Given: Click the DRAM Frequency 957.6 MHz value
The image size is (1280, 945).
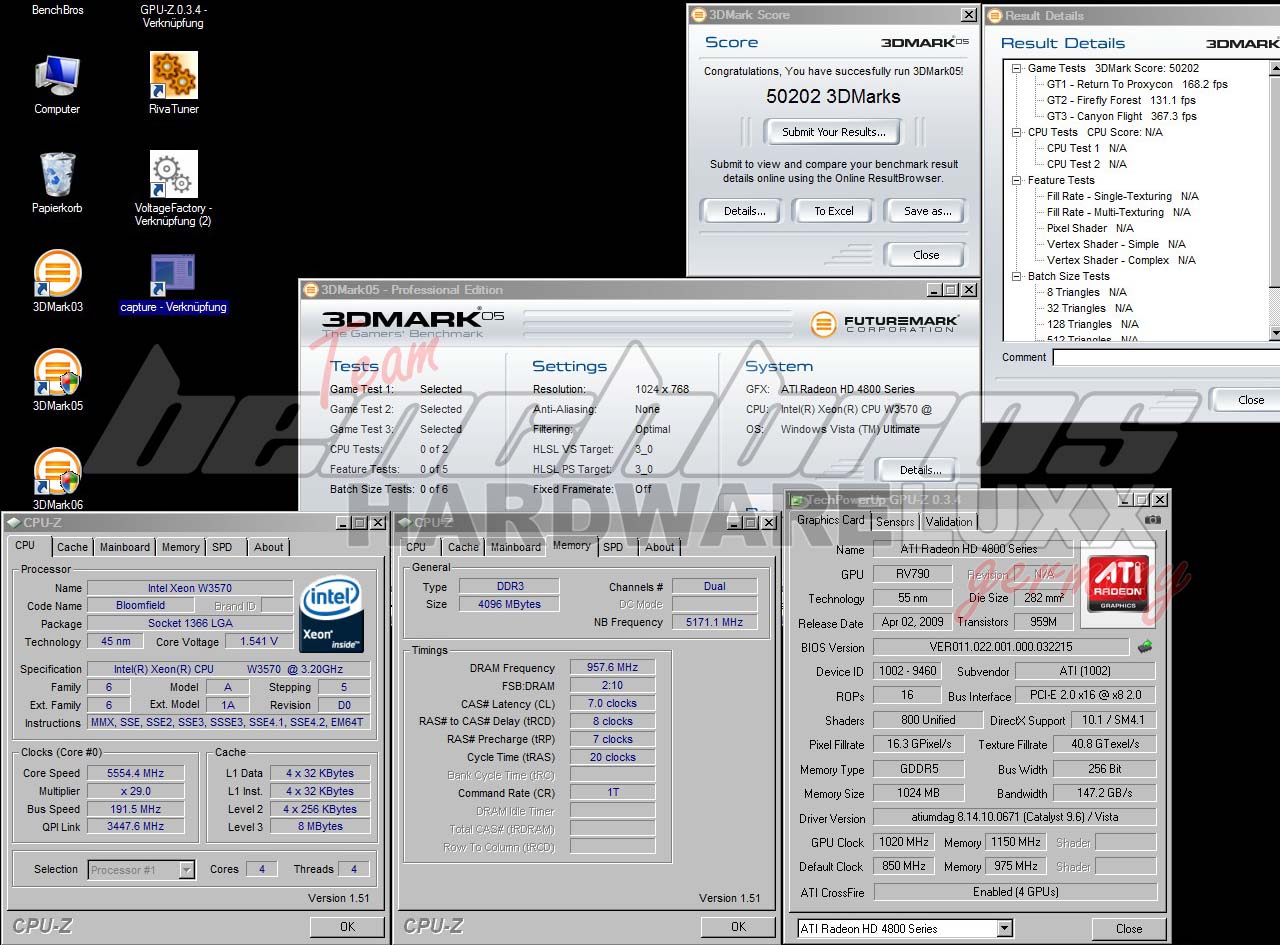Looking at the screenshot, I should point(612,667).
